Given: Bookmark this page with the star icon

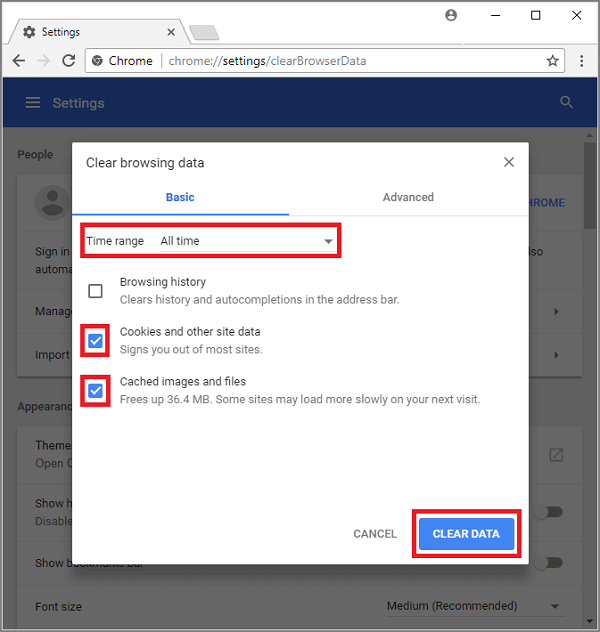Looking at the screenshot, I should [x=552, y=61].
